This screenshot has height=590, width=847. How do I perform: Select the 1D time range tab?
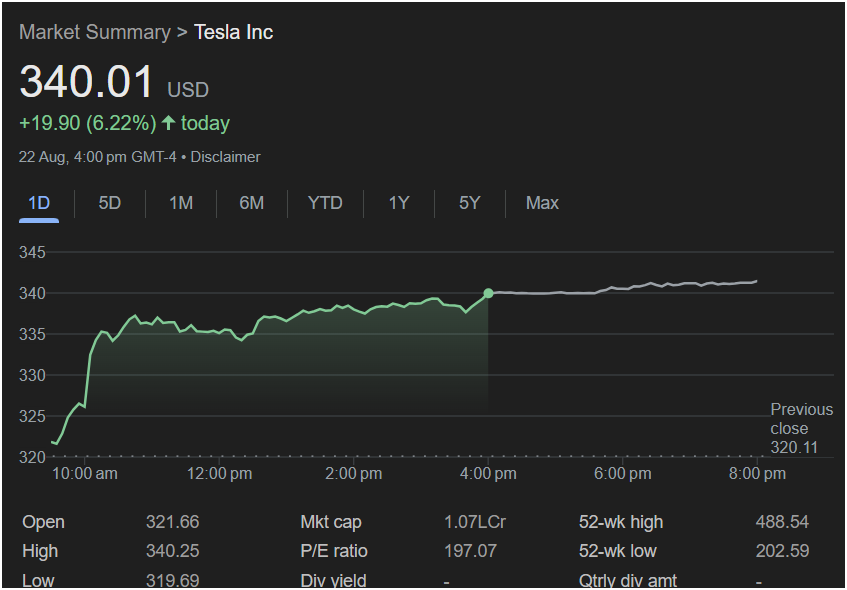click(39, 203)
